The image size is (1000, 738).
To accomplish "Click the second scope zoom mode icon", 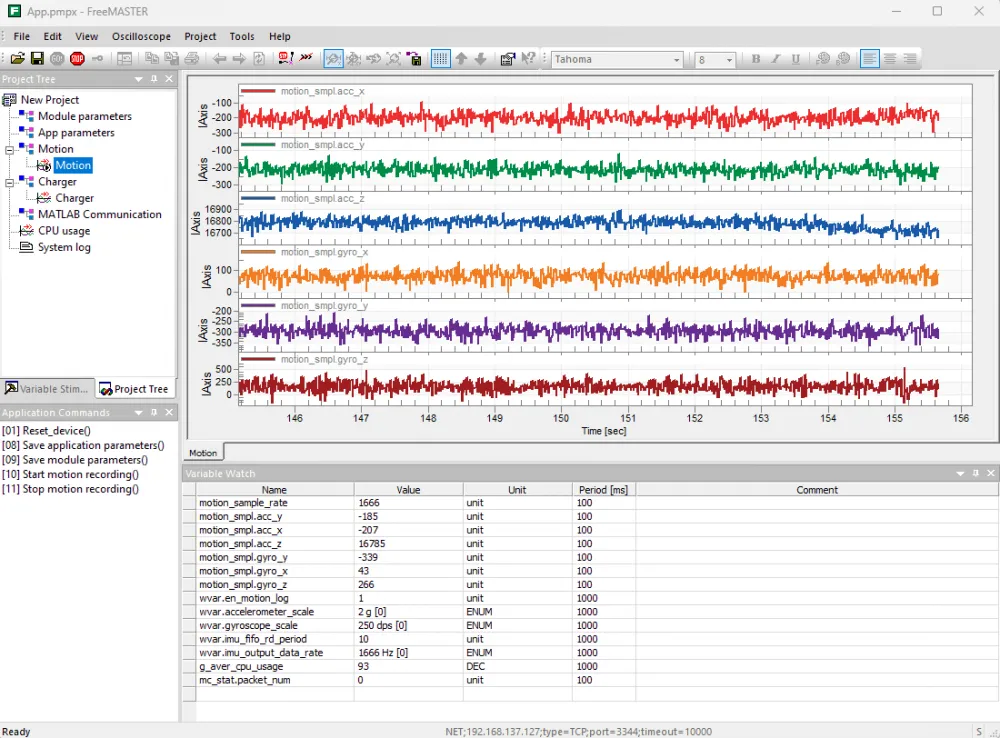I will click(x=353, y=59).
